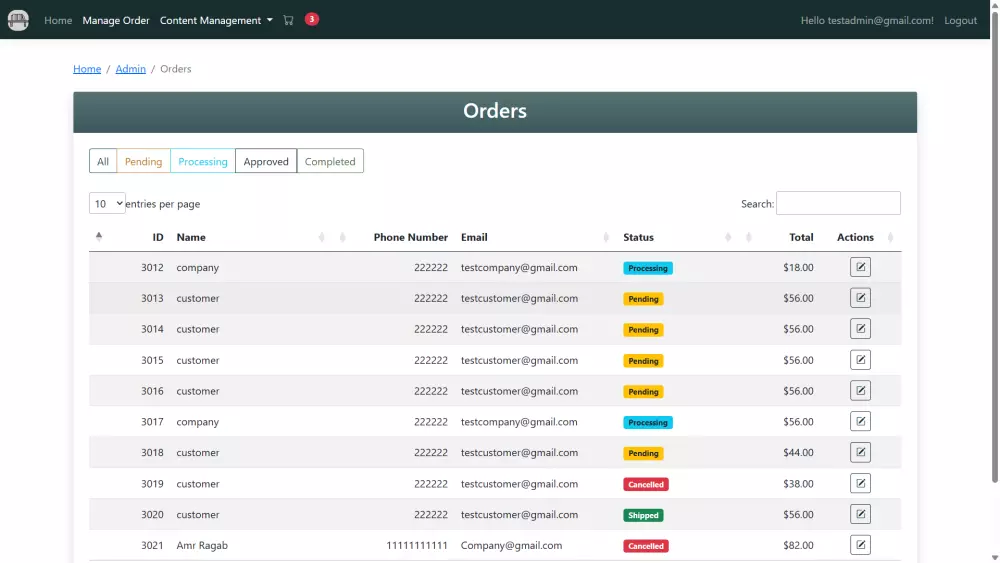Edit the shipped order 3020
The height and width of the screenshot is (563, 1000).
[x=860, y=514]
